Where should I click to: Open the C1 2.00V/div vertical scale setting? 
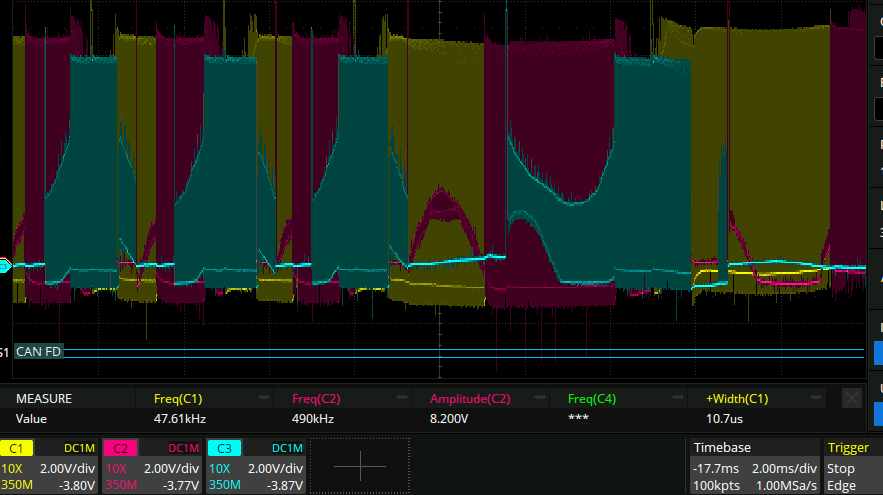pyautogui.click(x=65, y=467)
